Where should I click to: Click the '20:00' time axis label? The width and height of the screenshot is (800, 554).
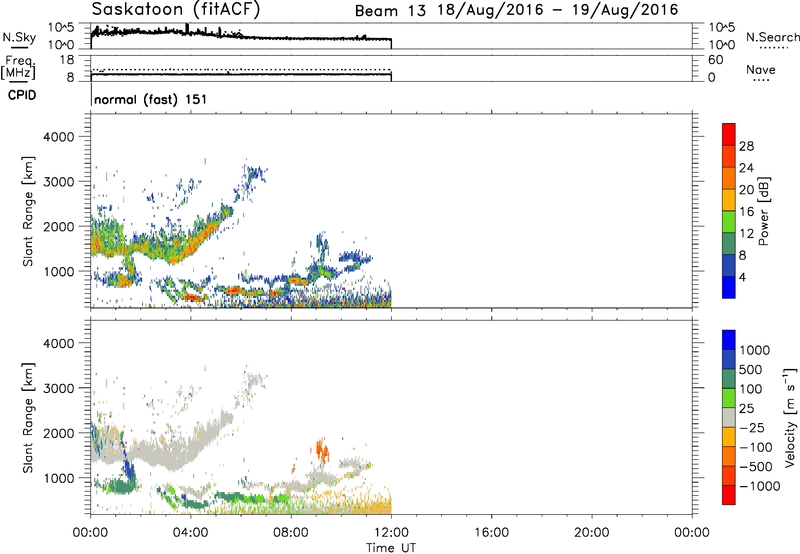(592, 533)
